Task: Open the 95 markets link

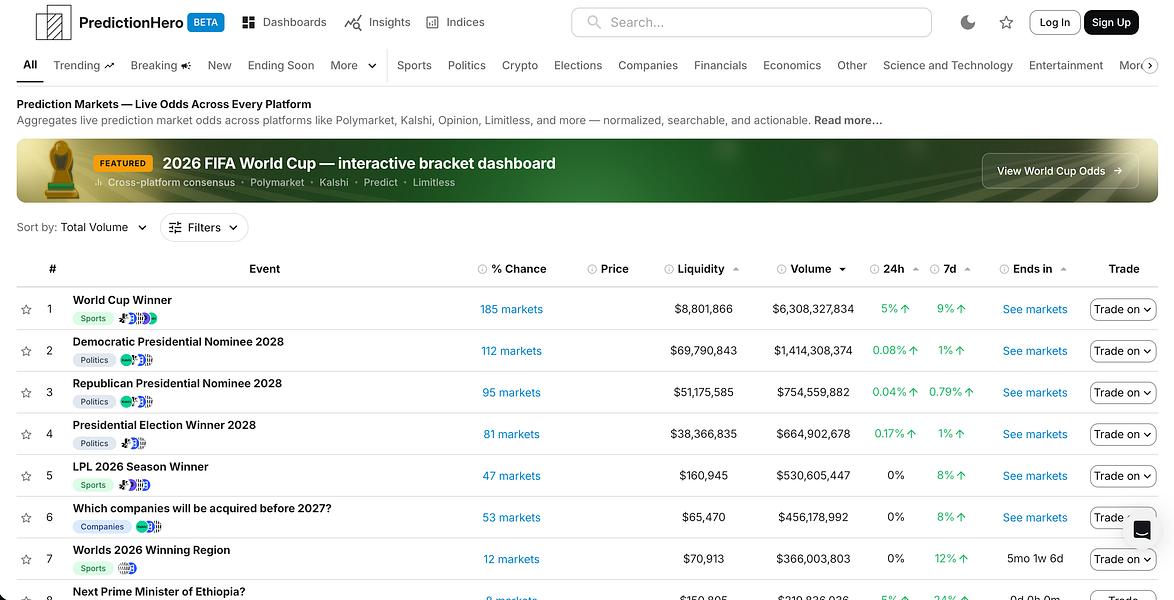Action: [511, 393]
